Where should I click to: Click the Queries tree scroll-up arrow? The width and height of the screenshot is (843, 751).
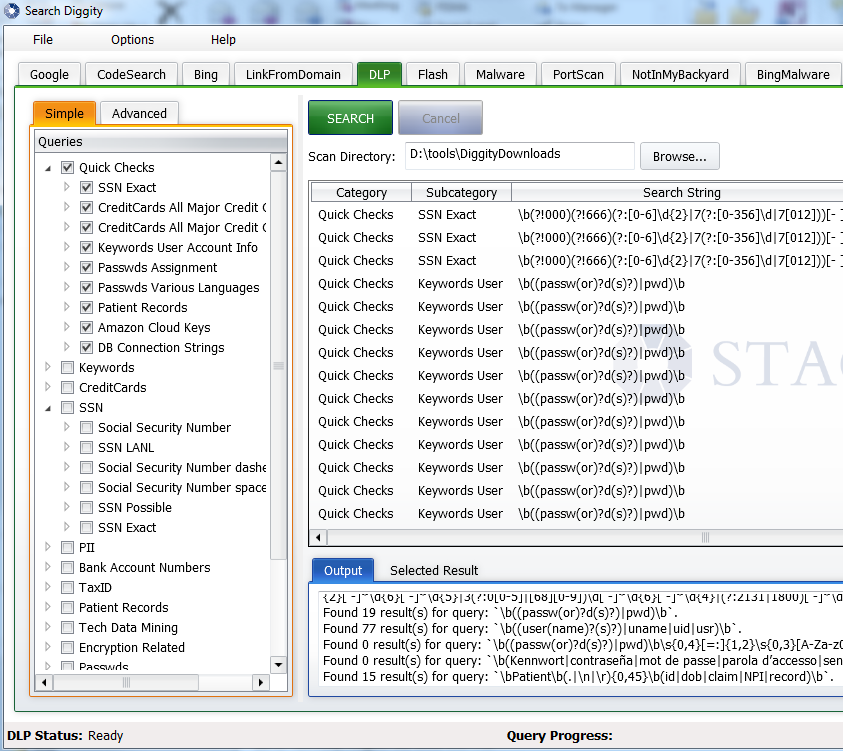tap(278, 163)
